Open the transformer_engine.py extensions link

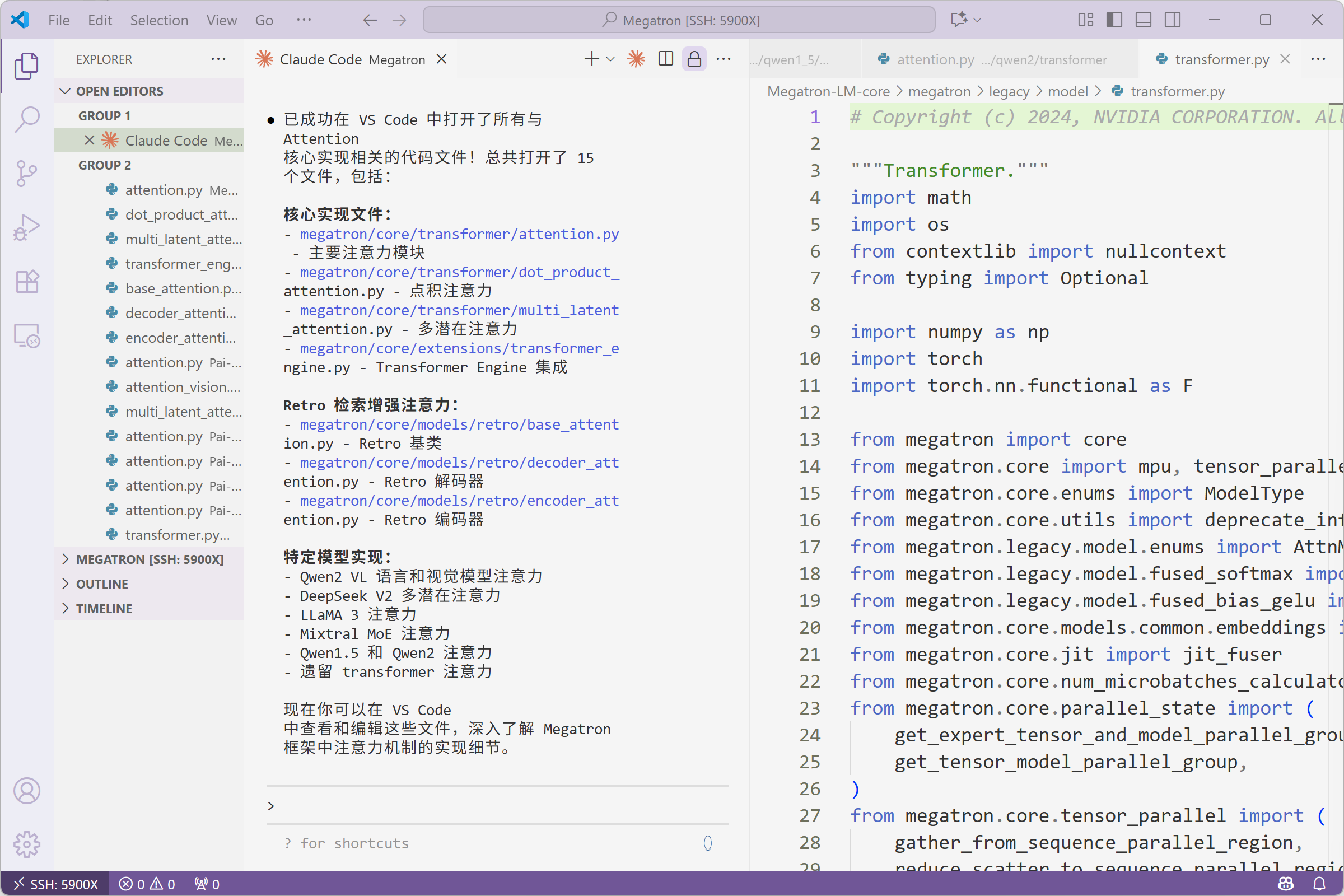pyautogui.click(x=459, y=348)
